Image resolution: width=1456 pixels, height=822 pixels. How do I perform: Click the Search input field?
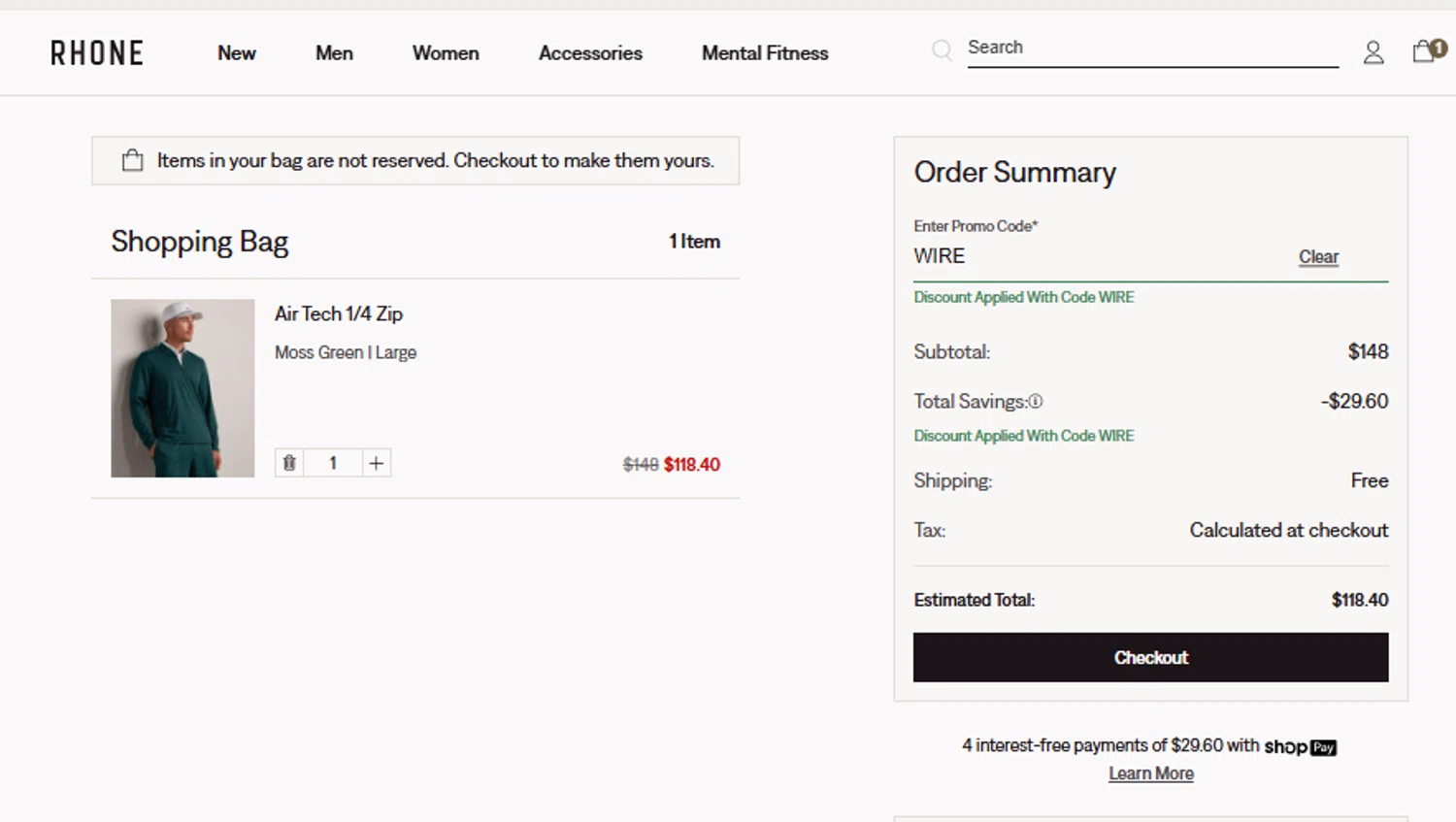pos(1152,48)
